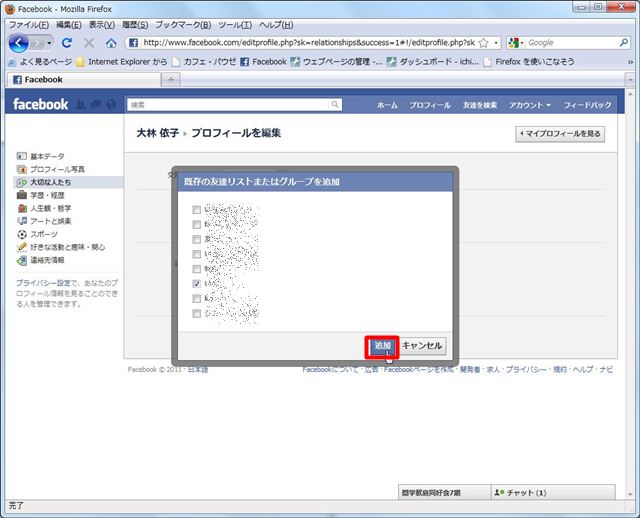Open the 連絡先情報 sidebar item
Image resolution: width=640 pixels, height=518 pixels.
[41, 260]
